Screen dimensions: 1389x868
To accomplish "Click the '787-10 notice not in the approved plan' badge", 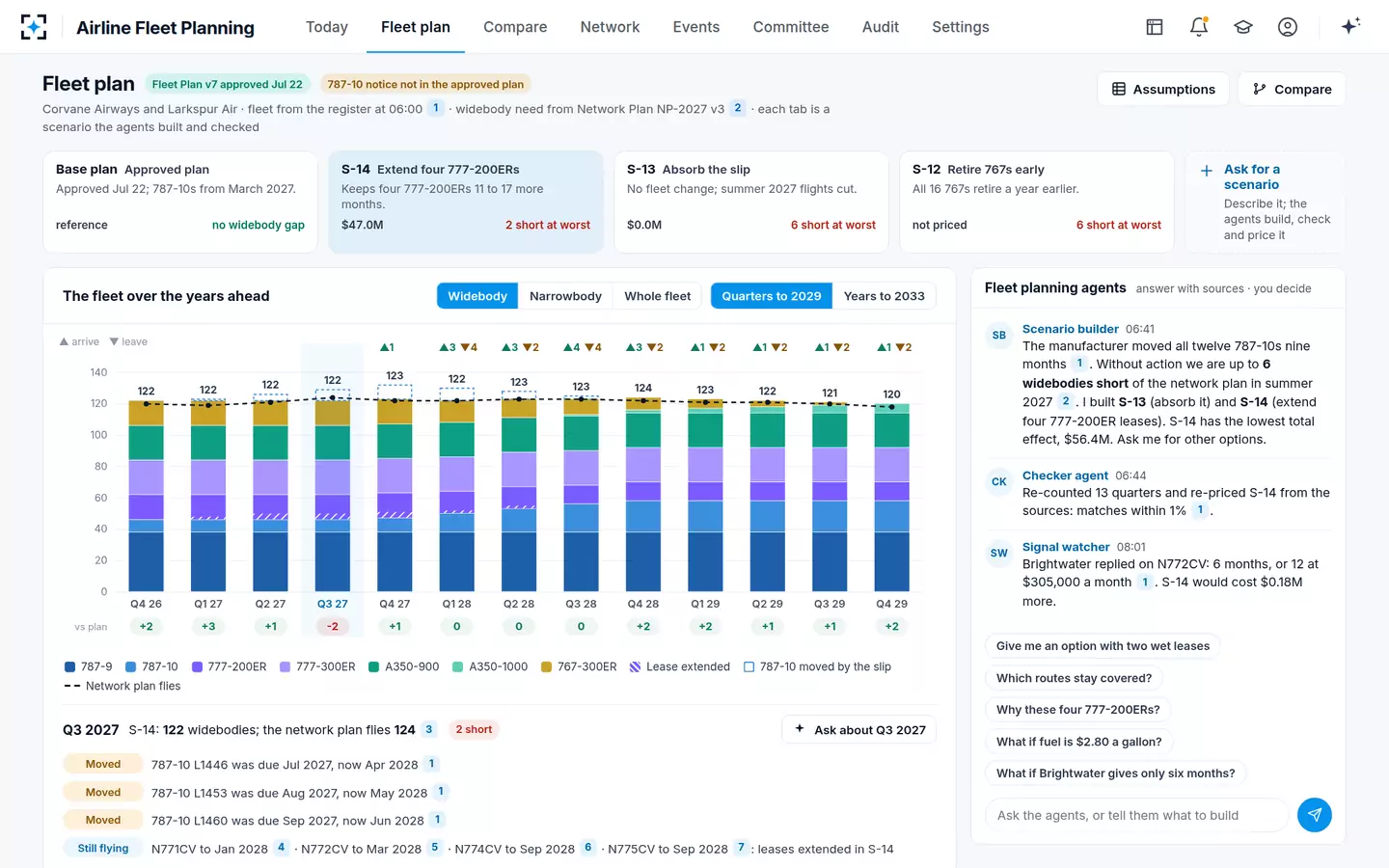I will pyautogui.click(x=425, y=85).
